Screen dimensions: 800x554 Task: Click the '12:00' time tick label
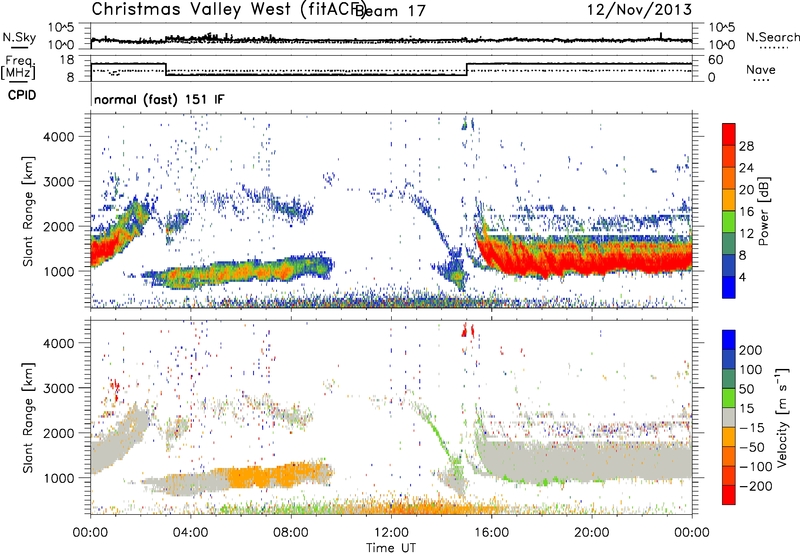[391, 533]
